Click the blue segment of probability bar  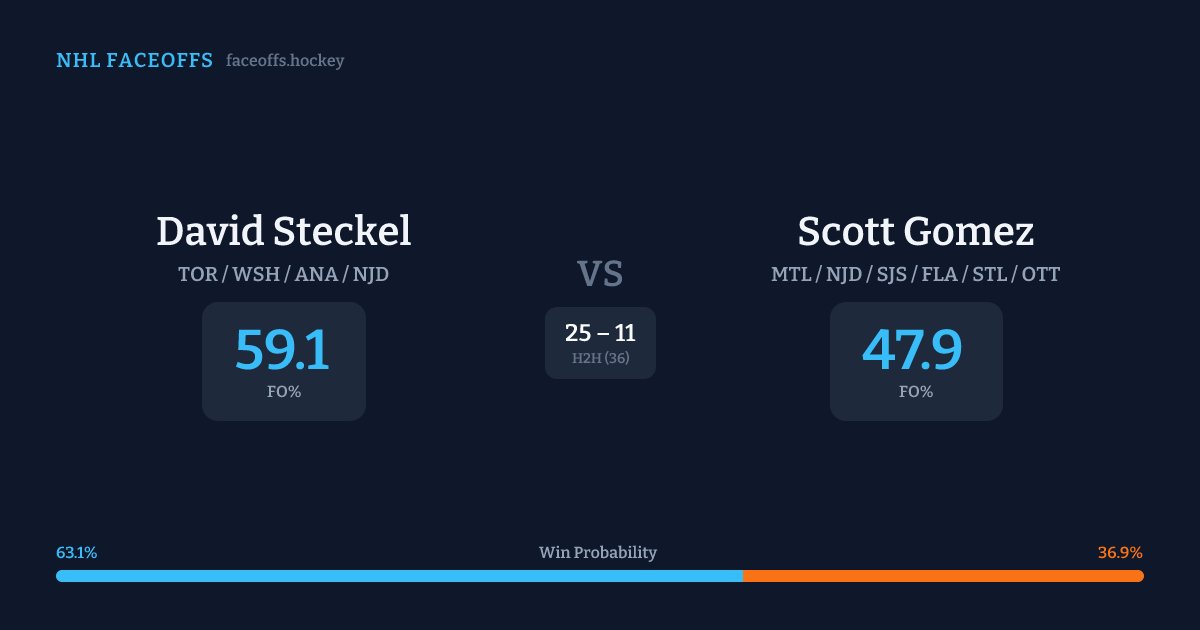pyautogui.click(x=400, y=576)
